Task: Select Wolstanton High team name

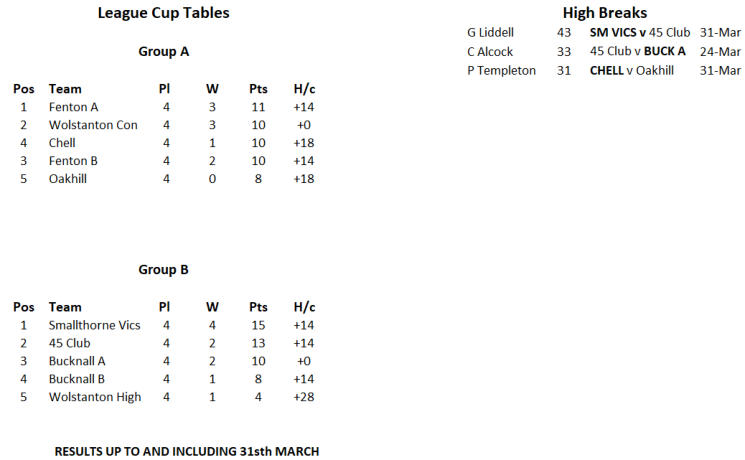Action: coord(94,397)
